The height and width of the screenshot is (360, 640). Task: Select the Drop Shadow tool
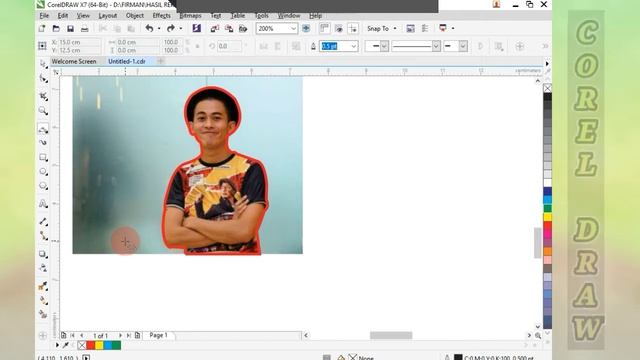(43, 254)
